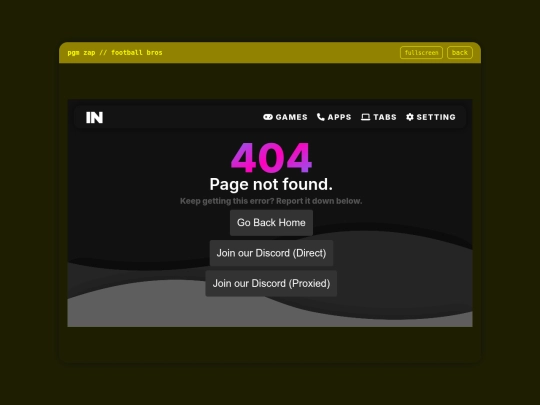Image resolution: width=540 pixels, height=405 pixels.
Task: Click the 404 heading
Action: click(271, 157)
